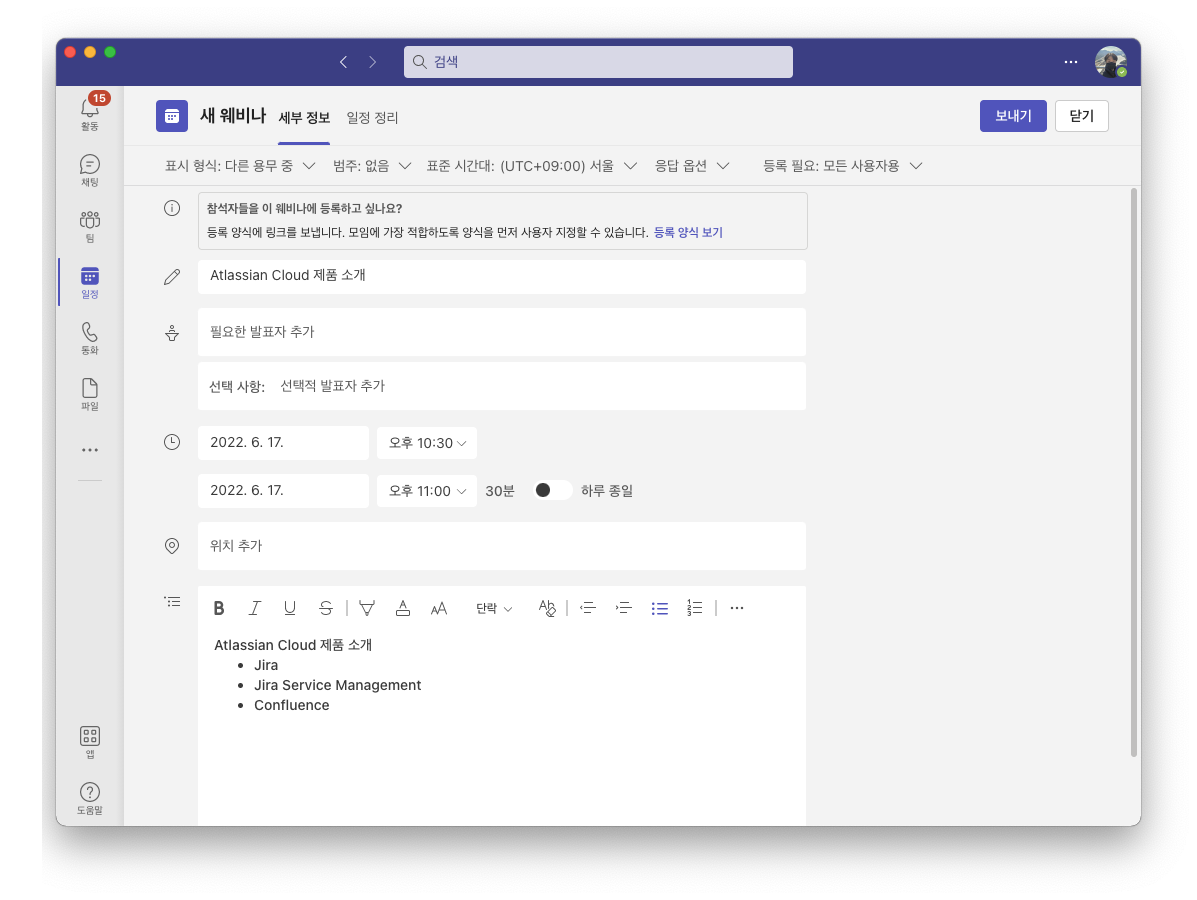
Task: Click the pencil icon beside title field
Action: pos(172,276)
